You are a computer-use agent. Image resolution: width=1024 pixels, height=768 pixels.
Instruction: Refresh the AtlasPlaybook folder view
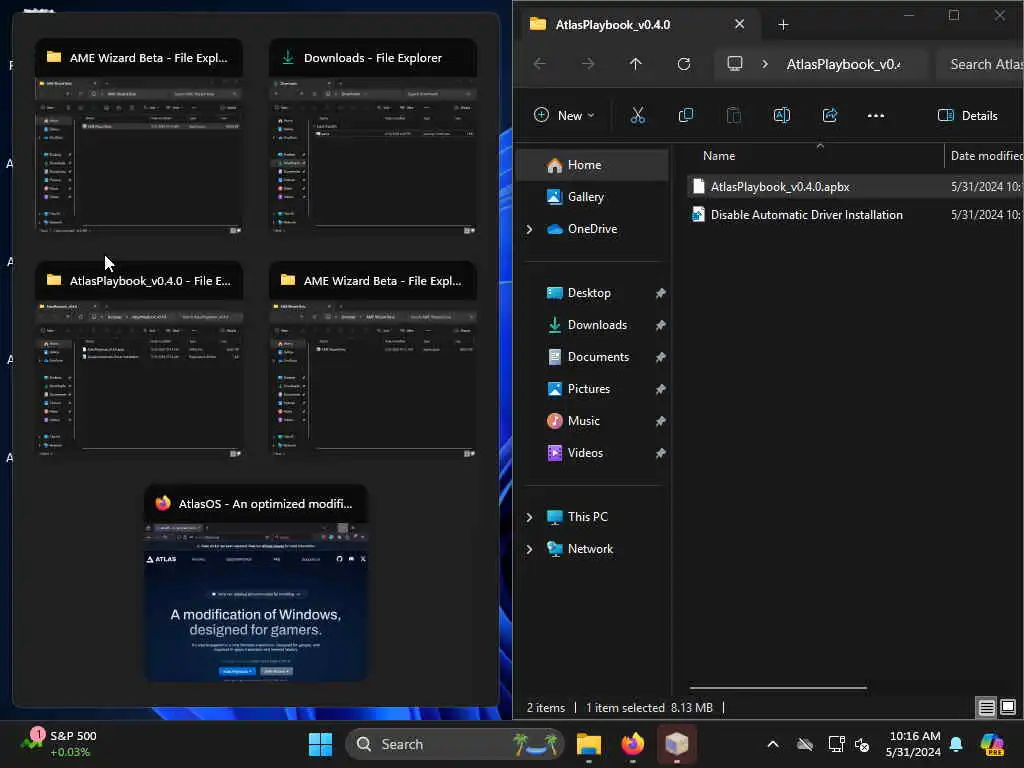[684, 64]
